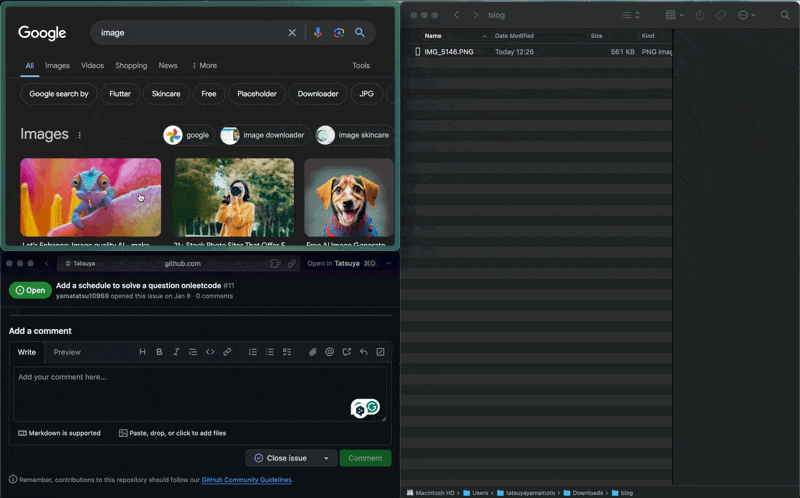This screenshot has width=800, height=498.
Task: Insert a saved reply arrow icon
Action: [363, 352]
